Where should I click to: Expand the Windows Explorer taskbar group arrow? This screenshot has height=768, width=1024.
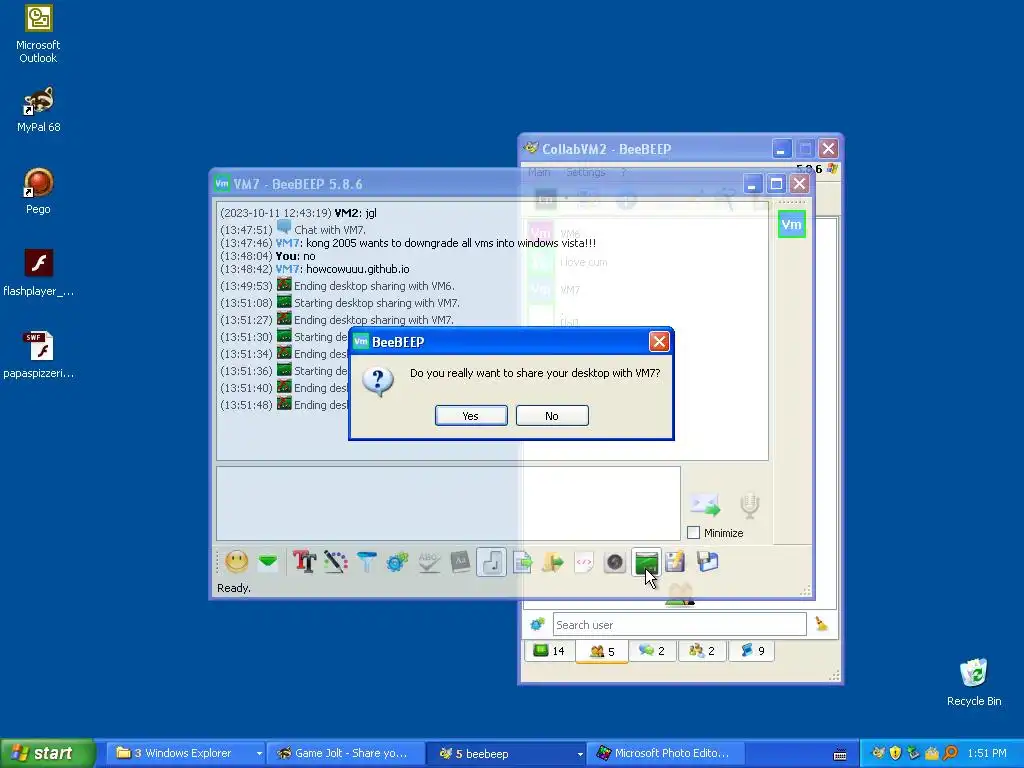coord(259,754)
